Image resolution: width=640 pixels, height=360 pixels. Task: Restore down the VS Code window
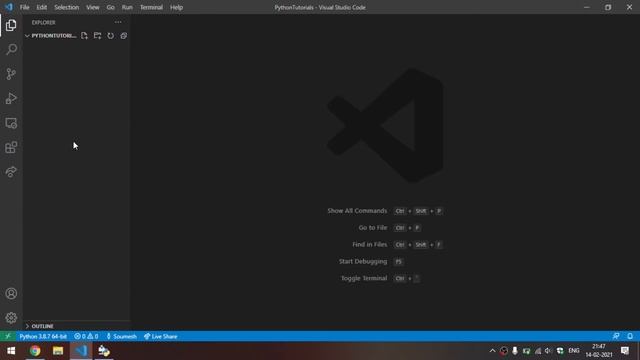(608, 7)
